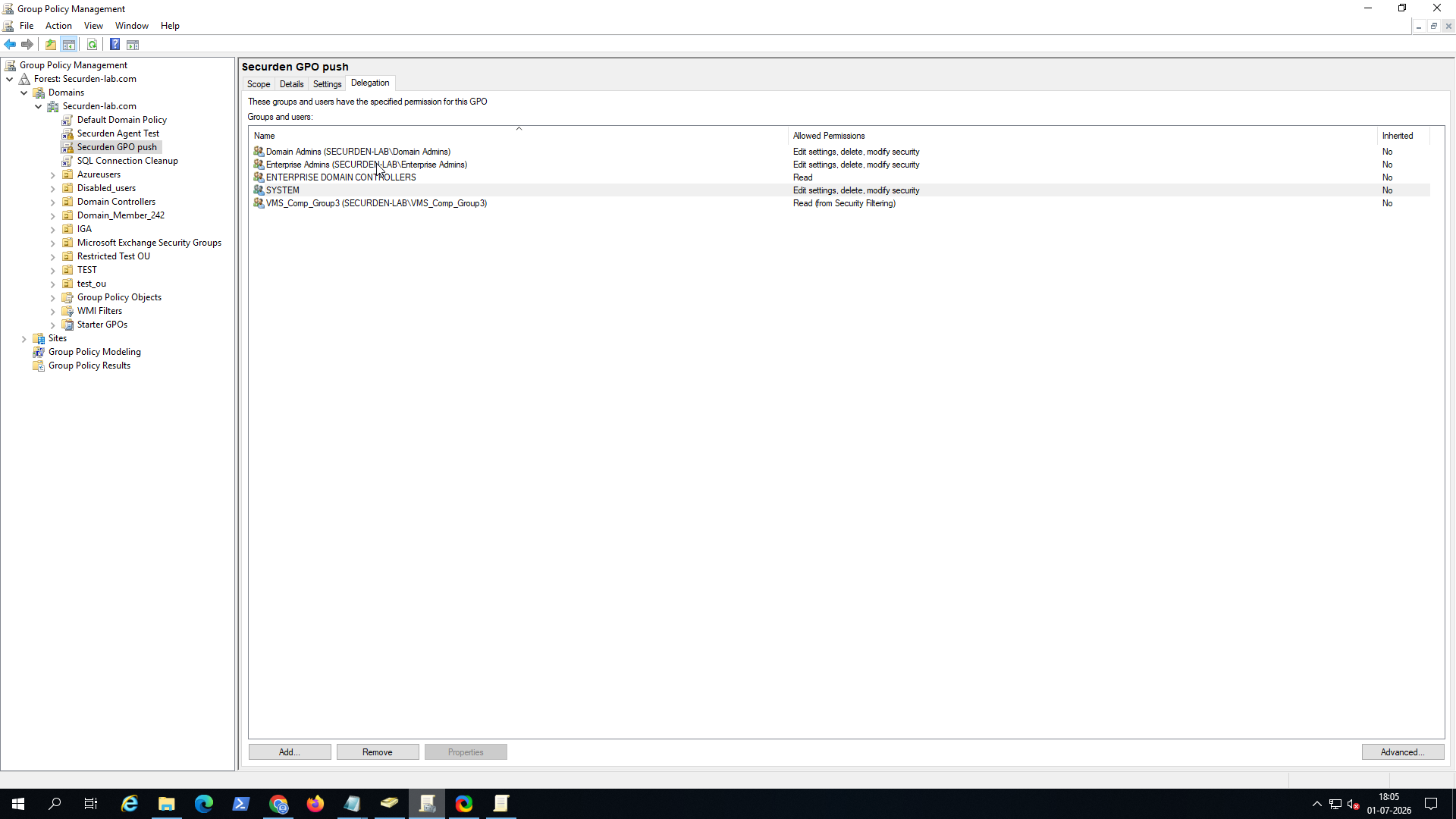Sort by the Name column header
The height and width of the screenshot is (819, 1456).
pyautogui.click(x=519, y=136)
